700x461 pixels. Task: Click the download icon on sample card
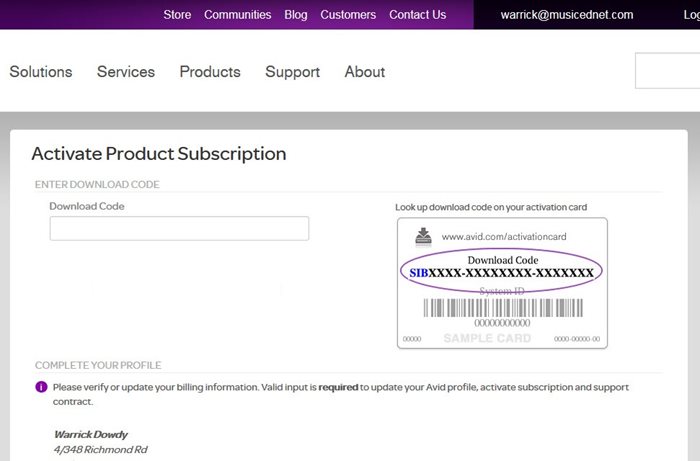coord(423,237)
